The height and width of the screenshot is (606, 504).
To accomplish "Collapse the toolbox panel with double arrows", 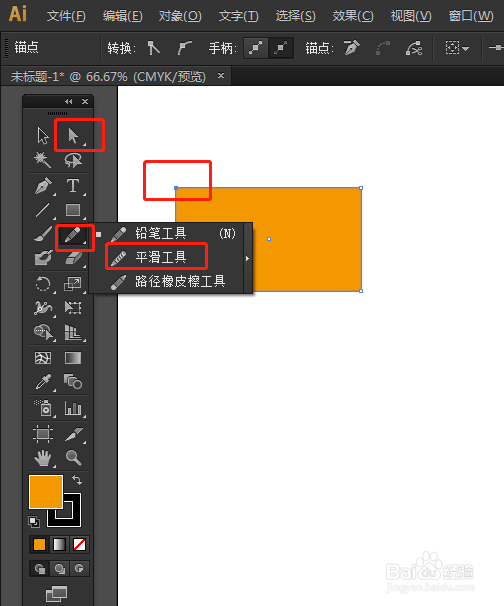I will click(68, 102).
